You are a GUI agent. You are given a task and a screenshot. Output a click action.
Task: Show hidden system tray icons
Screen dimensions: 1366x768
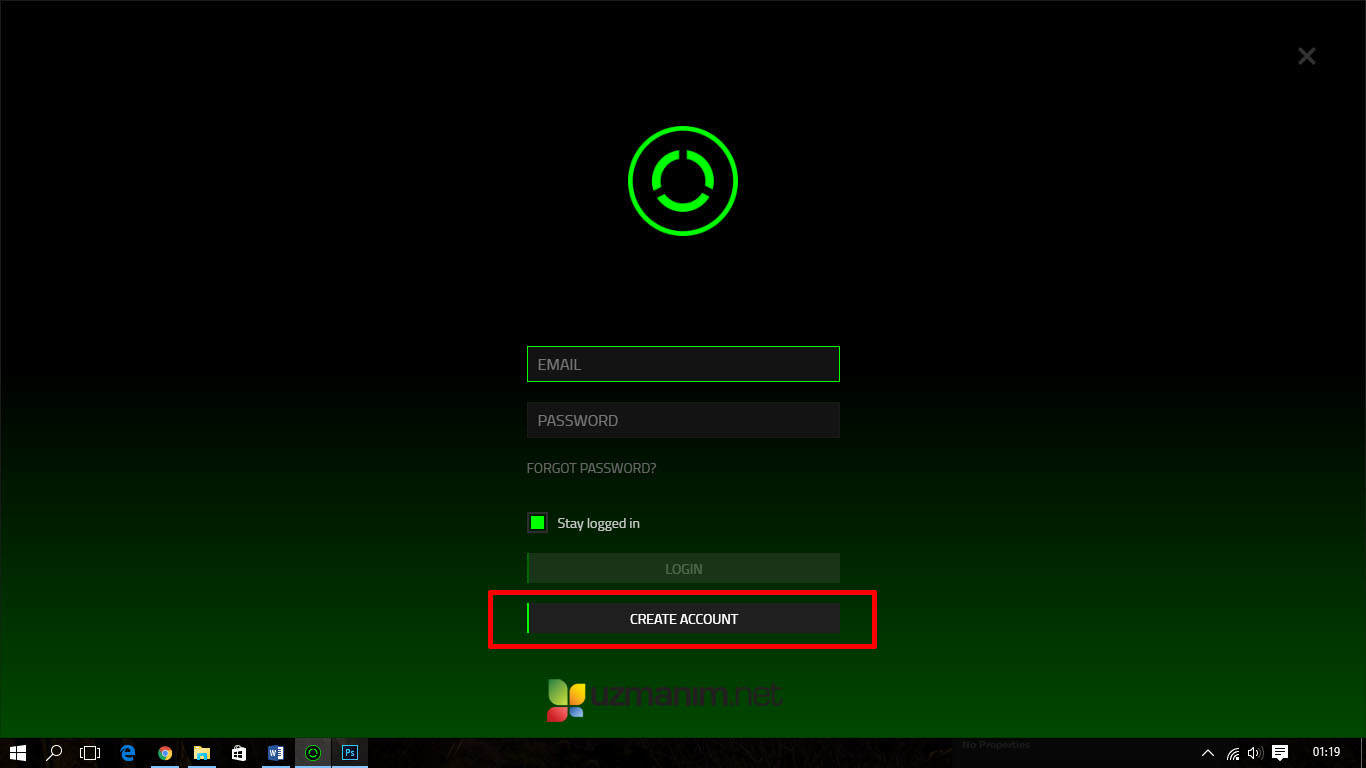[x=1207, y=753]
